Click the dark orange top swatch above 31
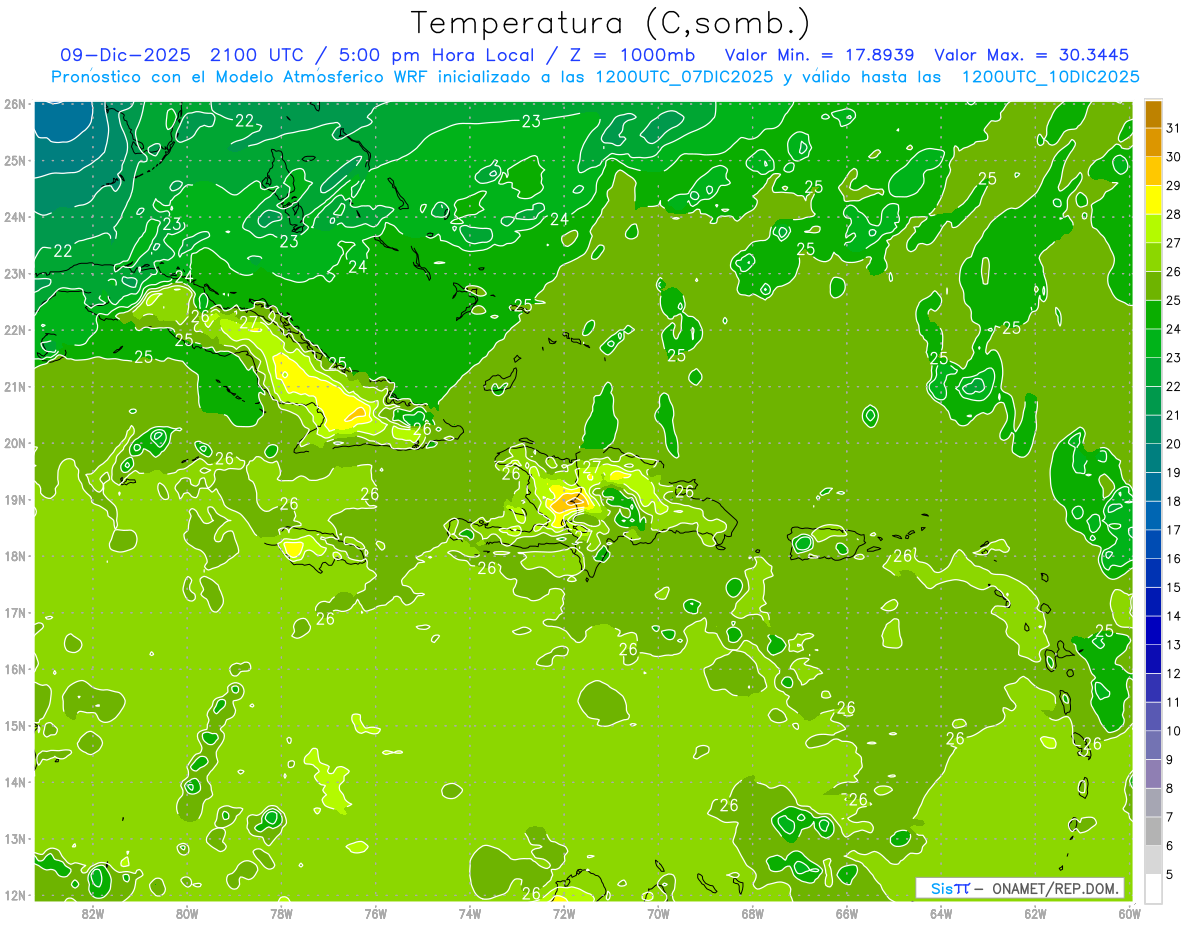The width and height of the screenshot is (1200, 927). [1153, 114]
